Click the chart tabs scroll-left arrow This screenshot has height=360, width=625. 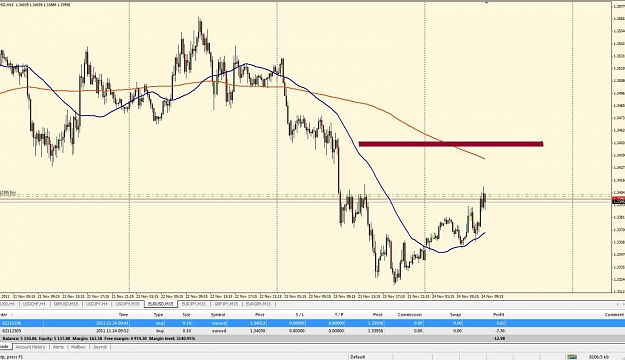[x=618, y=304]
